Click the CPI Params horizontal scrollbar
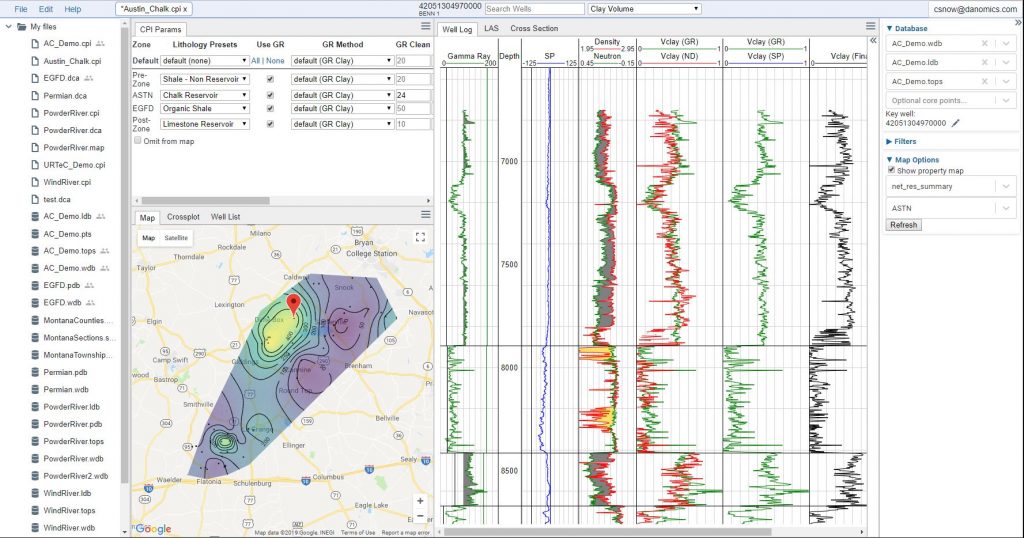Image resolution: width=1024 pixels, height=538 pixels. coord(205,200)
